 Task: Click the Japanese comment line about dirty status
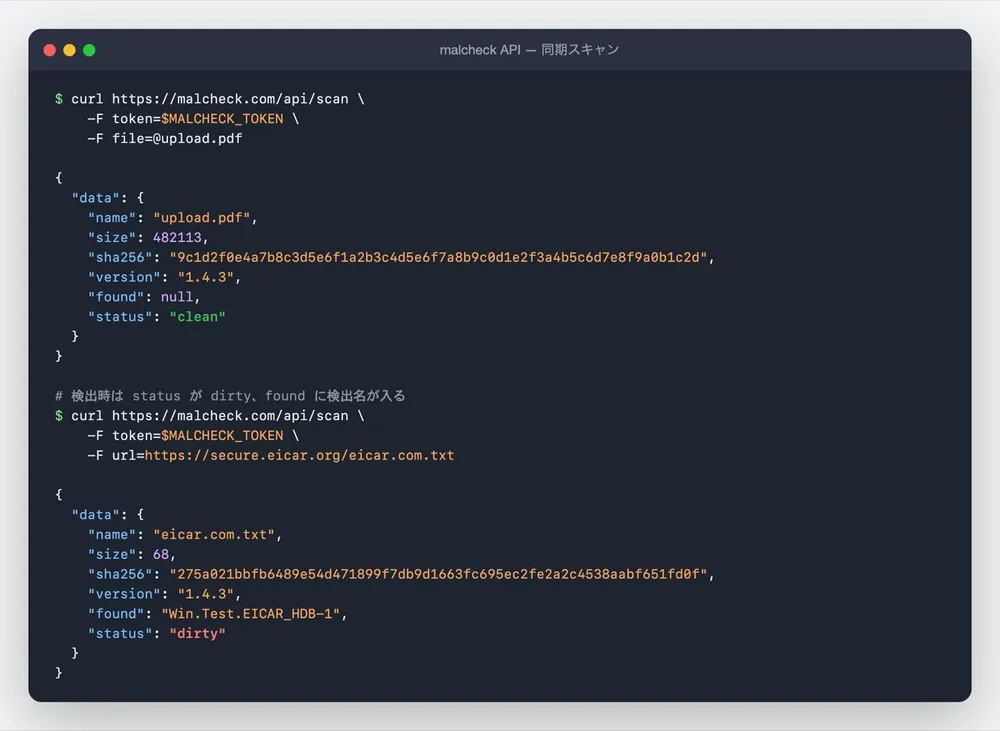coord(230,395)
